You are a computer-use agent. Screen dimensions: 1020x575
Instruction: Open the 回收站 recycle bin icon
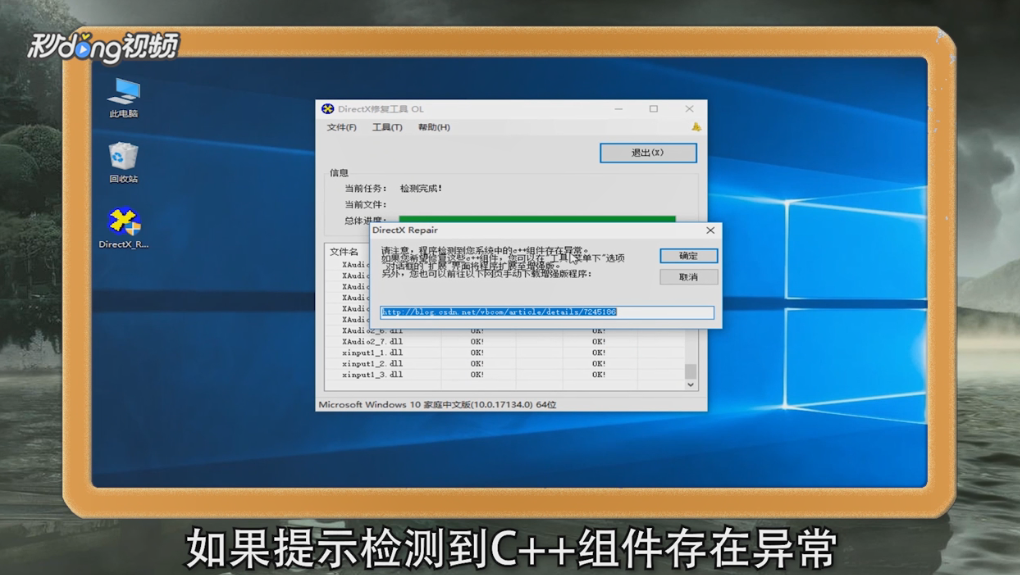124,163
